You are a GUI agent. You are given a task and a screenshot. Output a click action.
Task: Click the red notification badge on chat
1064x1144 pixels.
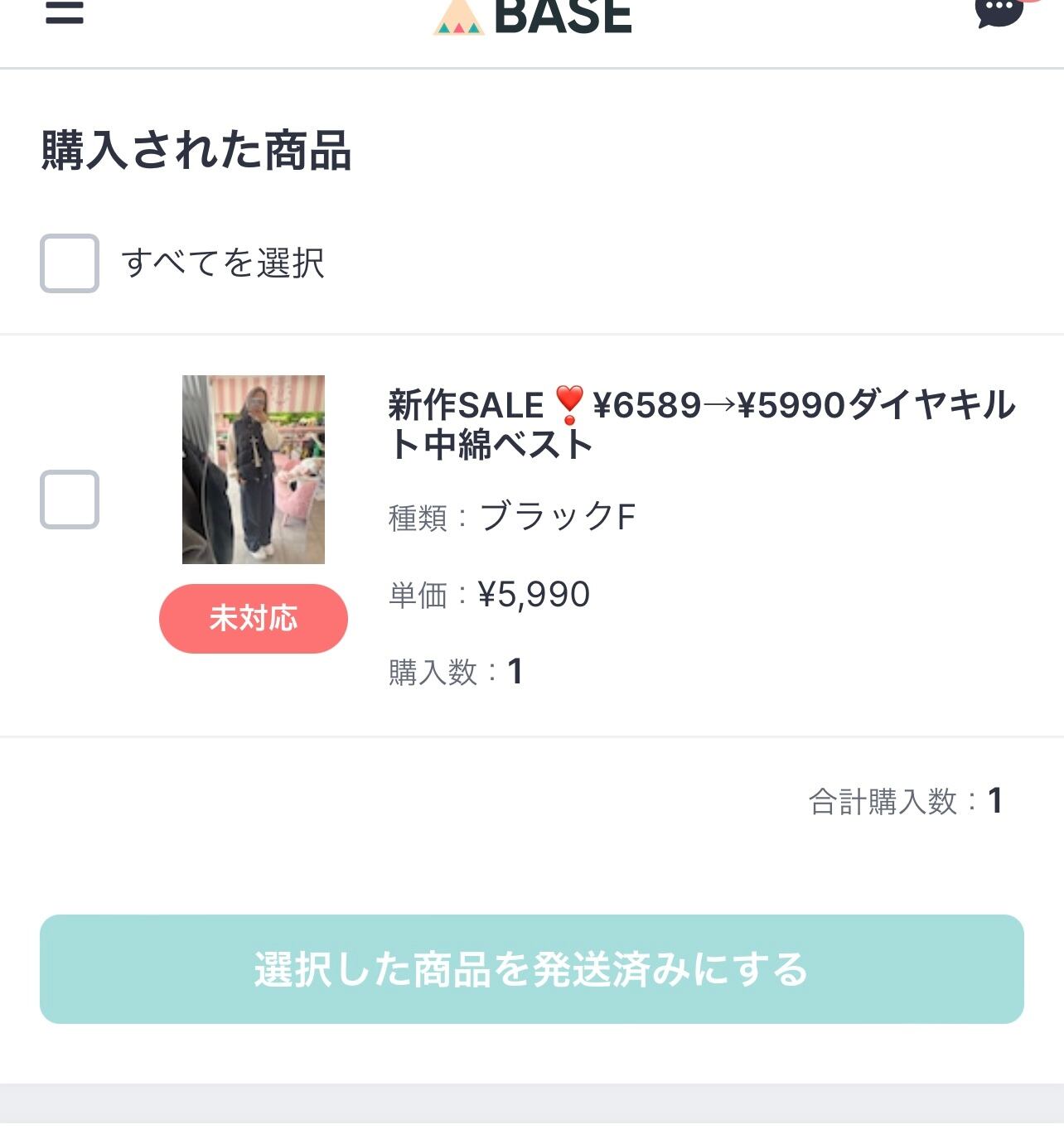[1031, 2]
